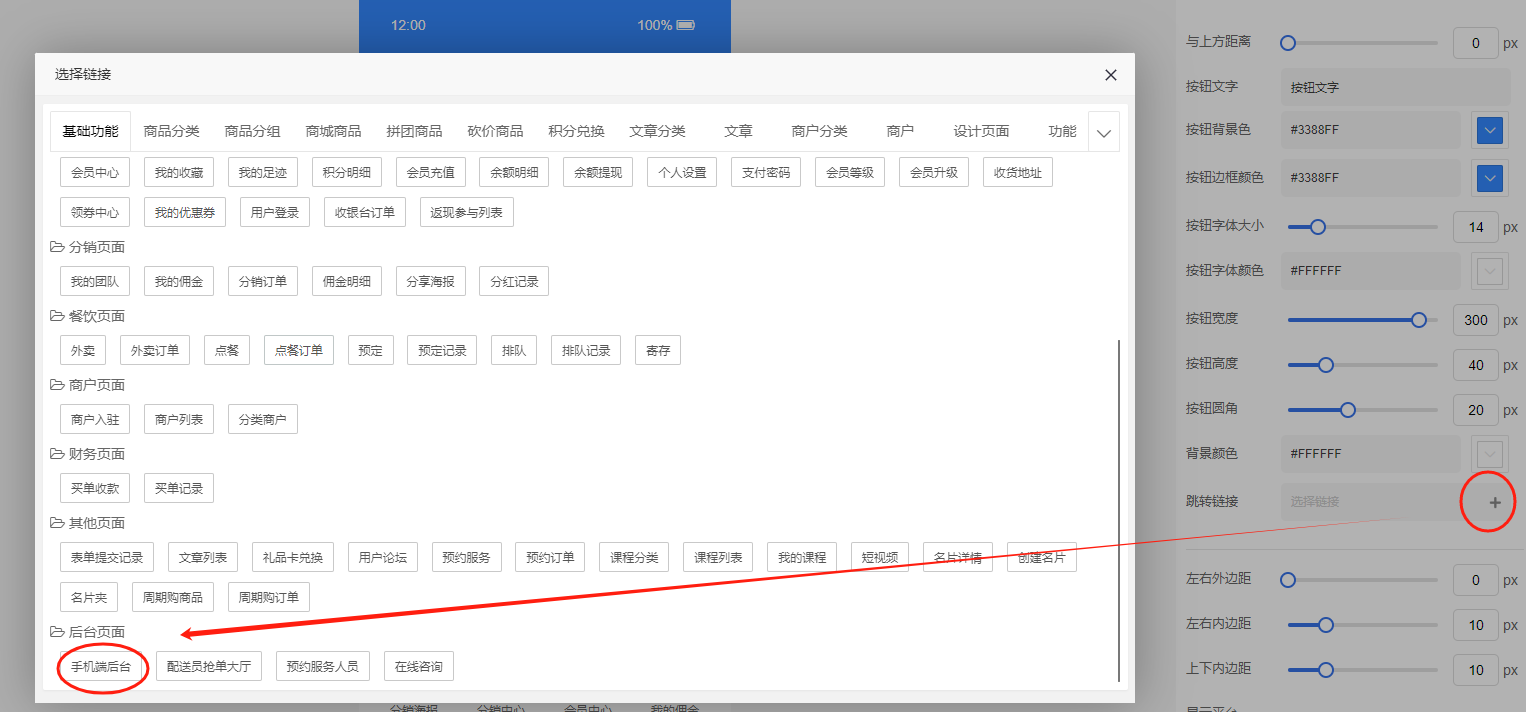The width and height of the screenshot is (1526, 712).
Task: Open the 拼团商品 tab
Action: 414,131
